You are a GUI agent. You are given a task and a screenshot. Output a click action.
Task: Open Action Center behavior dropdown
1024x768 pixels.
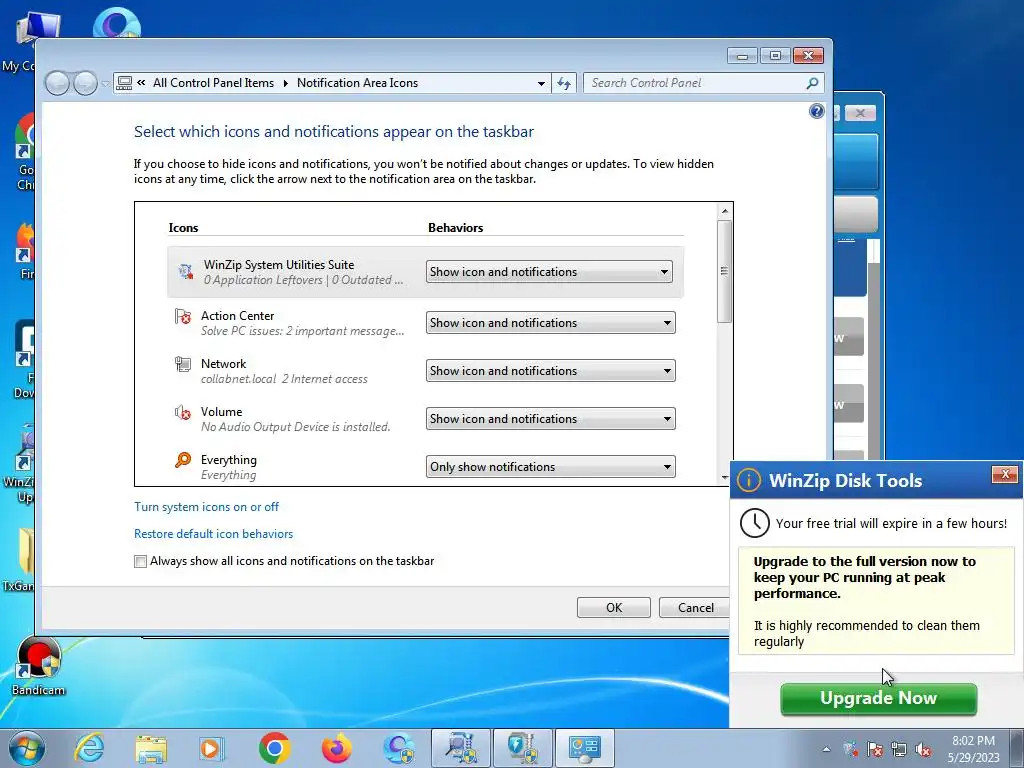tap(551, 323)
